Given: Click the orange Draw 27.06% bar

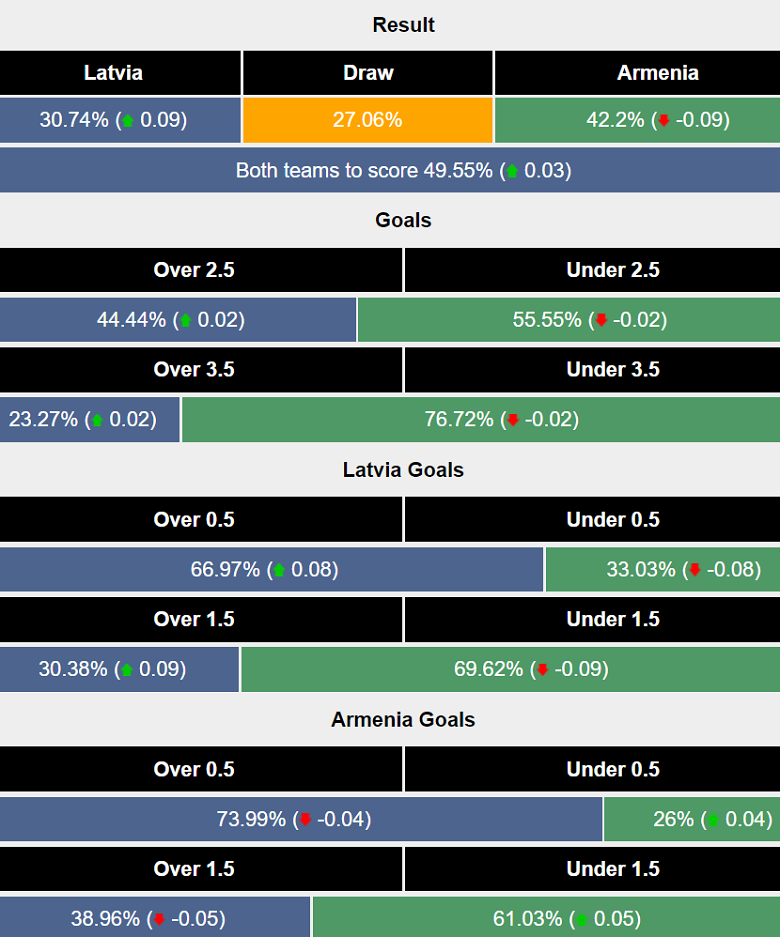Looking at the screenshot, I should click(368, 121).
